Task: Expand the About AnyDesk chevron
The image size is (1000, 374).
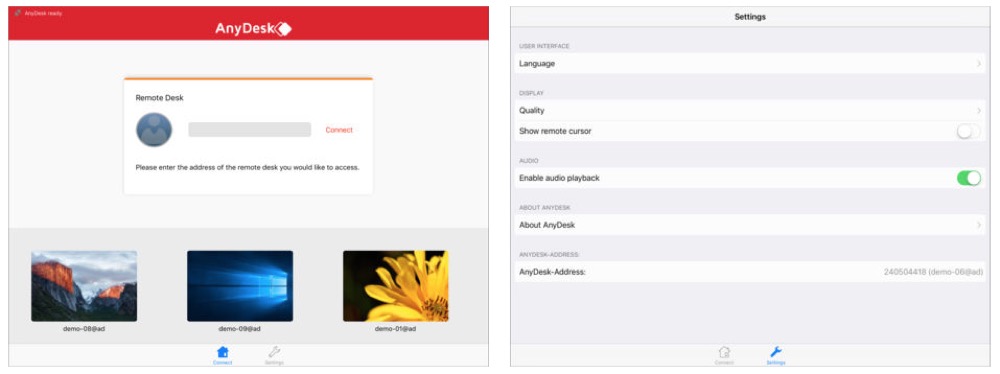Action: pyautogui.click(x=978, y=225)
